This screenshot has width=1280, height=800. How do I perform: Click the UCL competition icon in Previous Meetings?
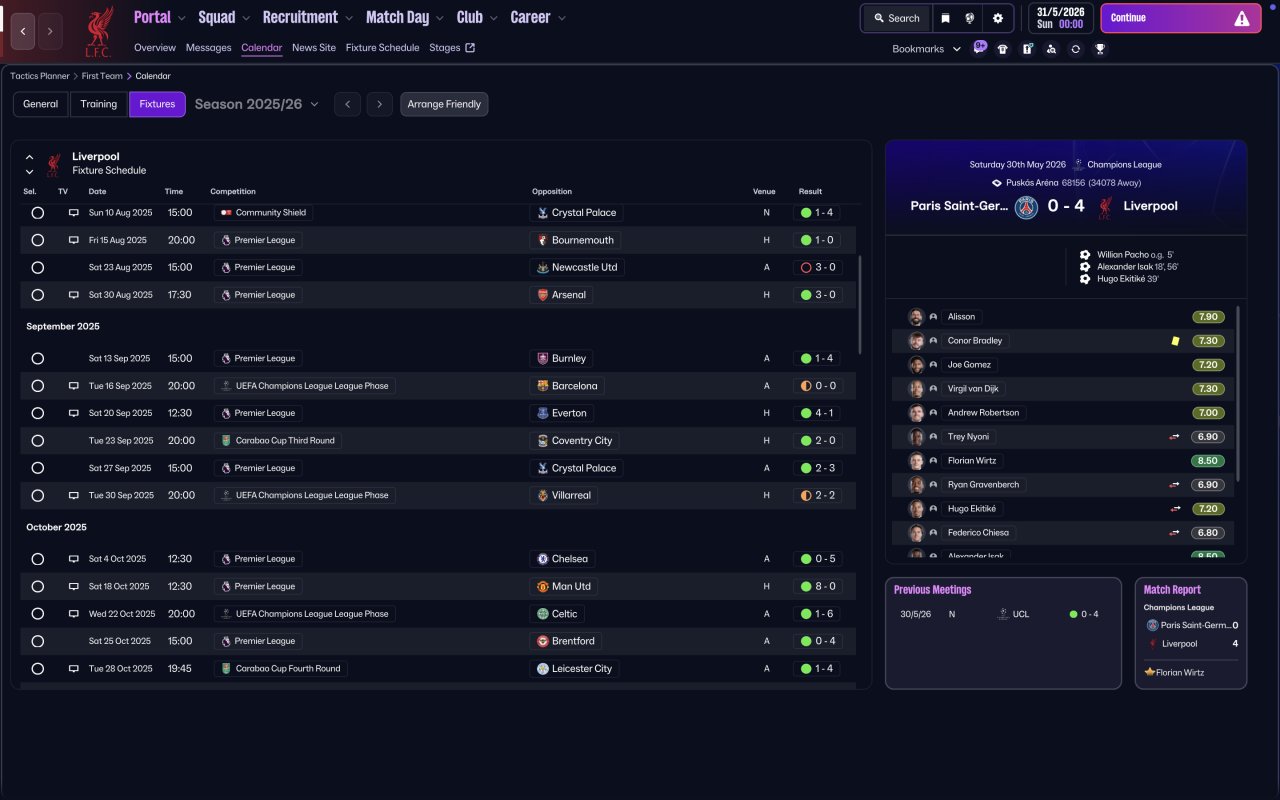pos(1002,614)
